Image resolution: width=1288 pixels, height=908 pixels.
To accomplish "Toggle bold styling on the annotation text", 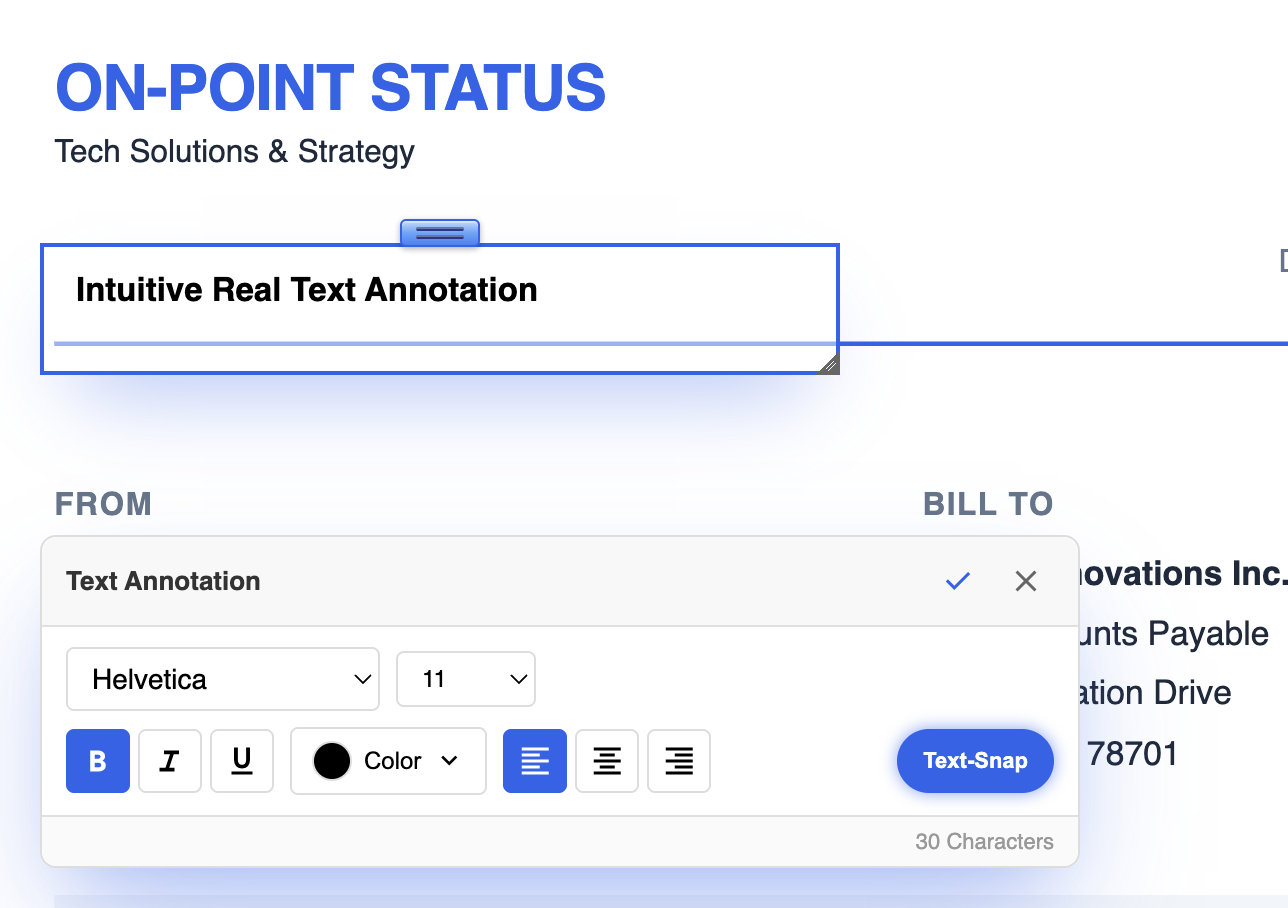I will 97,761.
